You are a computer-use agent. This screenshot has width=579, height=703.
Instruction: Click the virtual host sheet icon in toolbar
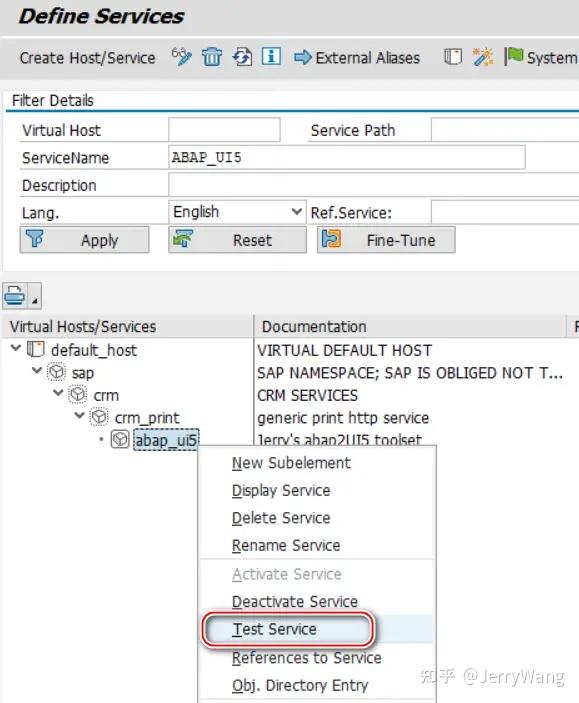(x=453, y=57)
